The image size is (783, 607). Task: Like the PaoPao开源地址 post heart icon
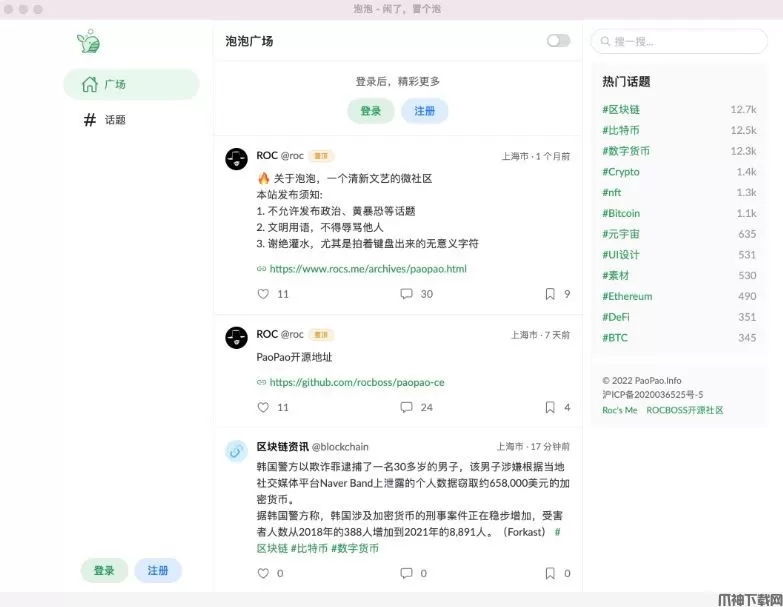[263, 407]
